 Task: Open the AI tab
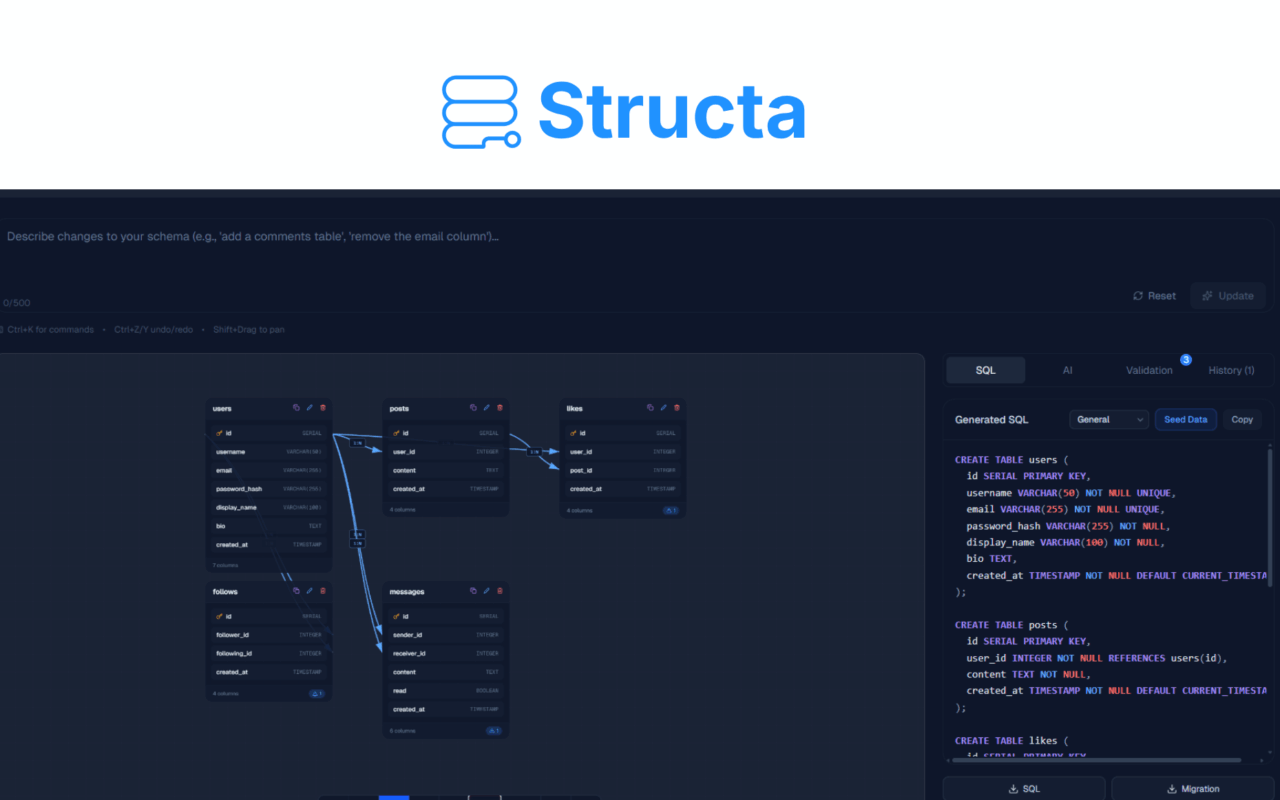[1067, 370]
